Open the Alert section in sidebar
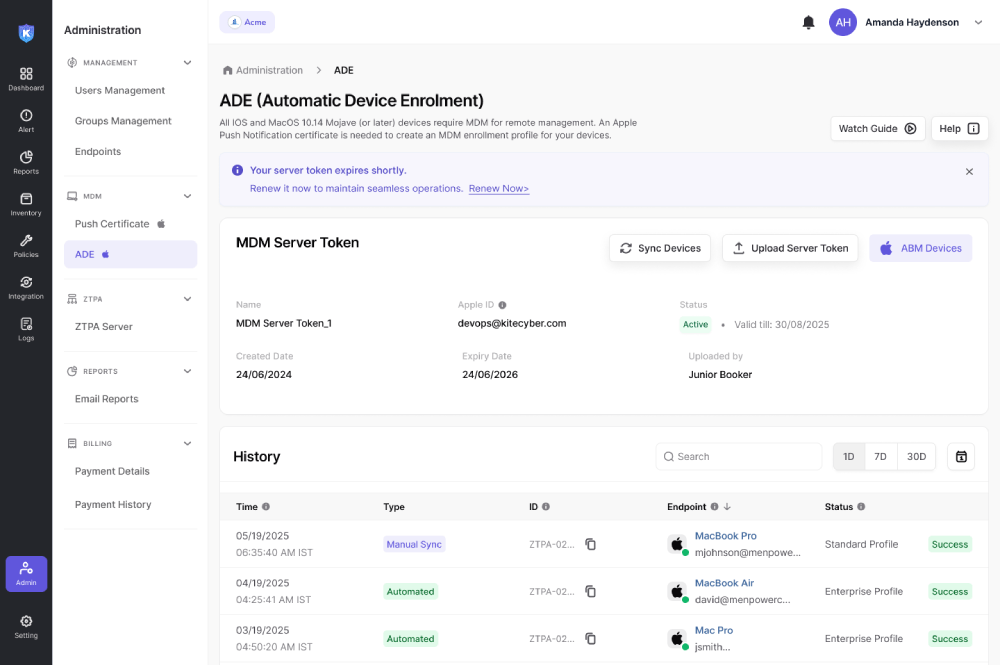This screenshot has height=665, width=1000. pos(26,121)
